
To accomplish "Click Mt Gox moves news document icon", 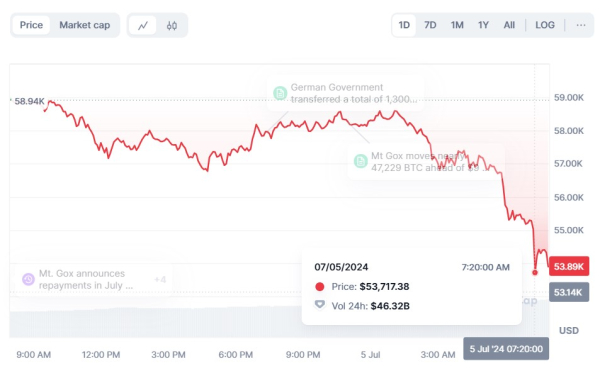I will (x=360, y=161).
